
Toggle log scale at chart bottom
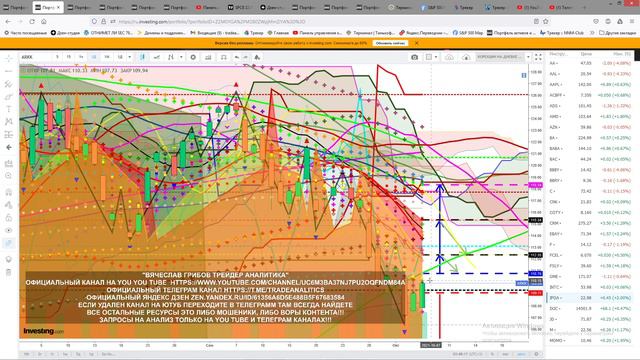coord(505,354)
